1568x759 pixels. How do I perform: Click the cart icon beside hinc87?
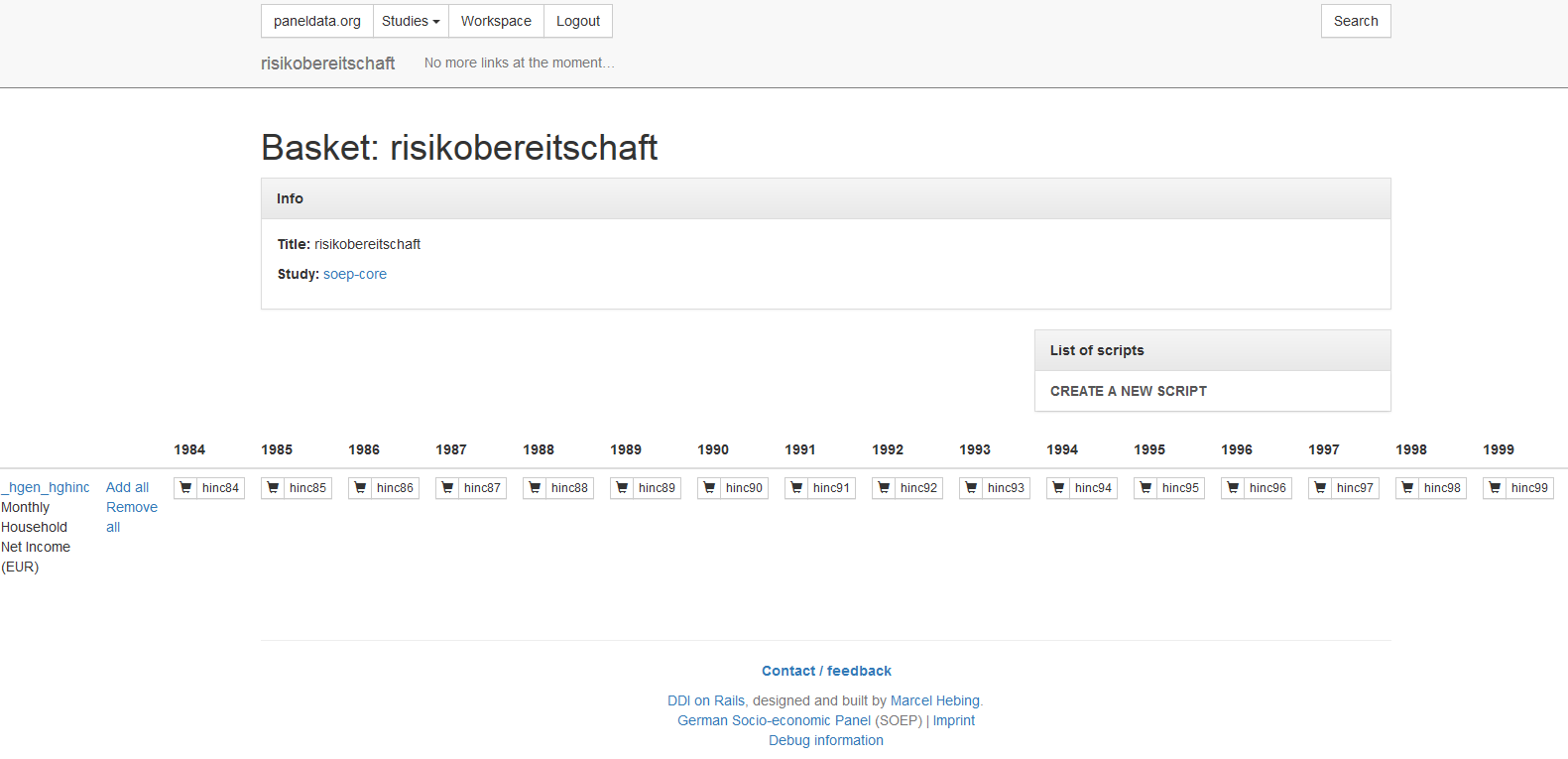tap(447, 488)
